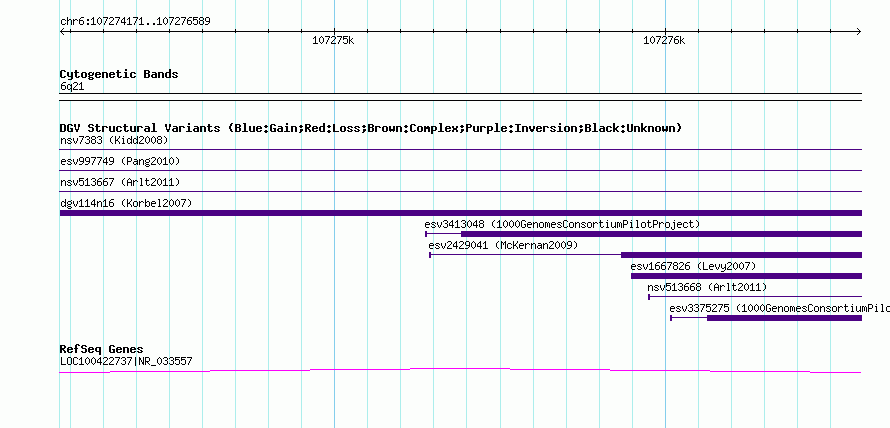Open esv3375275 variant label
This screenshot has width=890, height=428.
coord(779,308)
